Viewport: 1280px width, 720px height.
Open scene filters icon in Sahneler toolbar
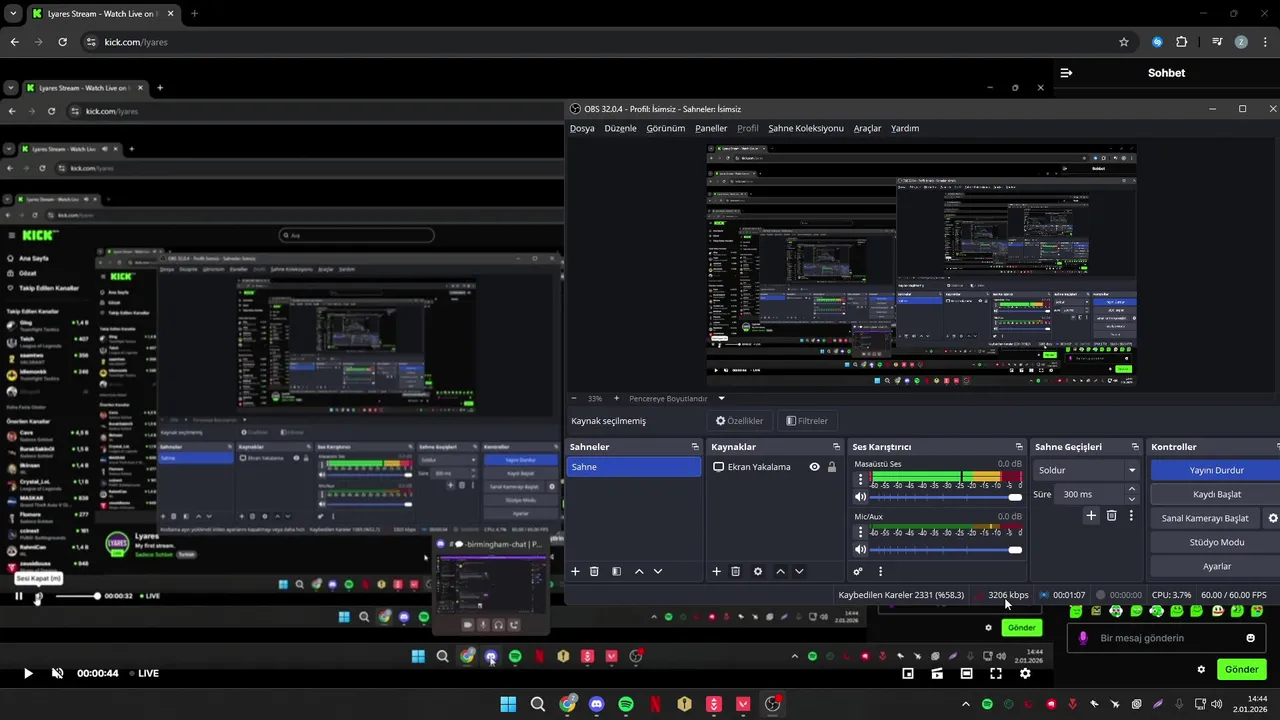[x=616, y=571]
